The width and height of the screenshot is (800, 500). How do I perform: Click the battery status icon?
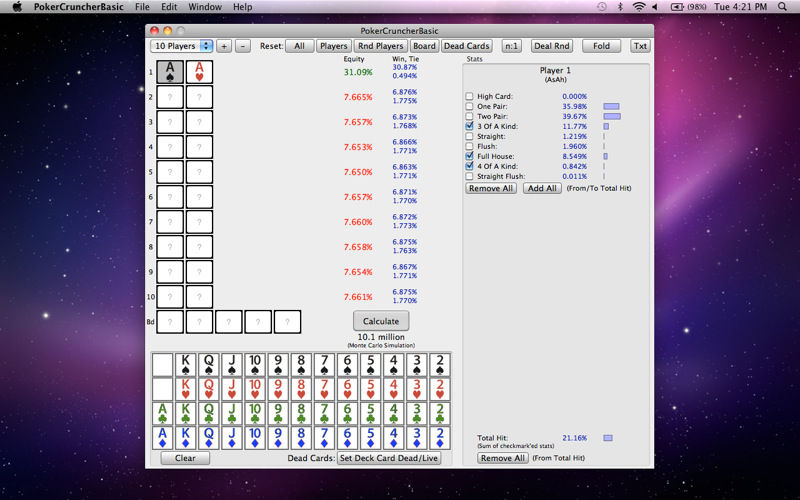(677, 7)
